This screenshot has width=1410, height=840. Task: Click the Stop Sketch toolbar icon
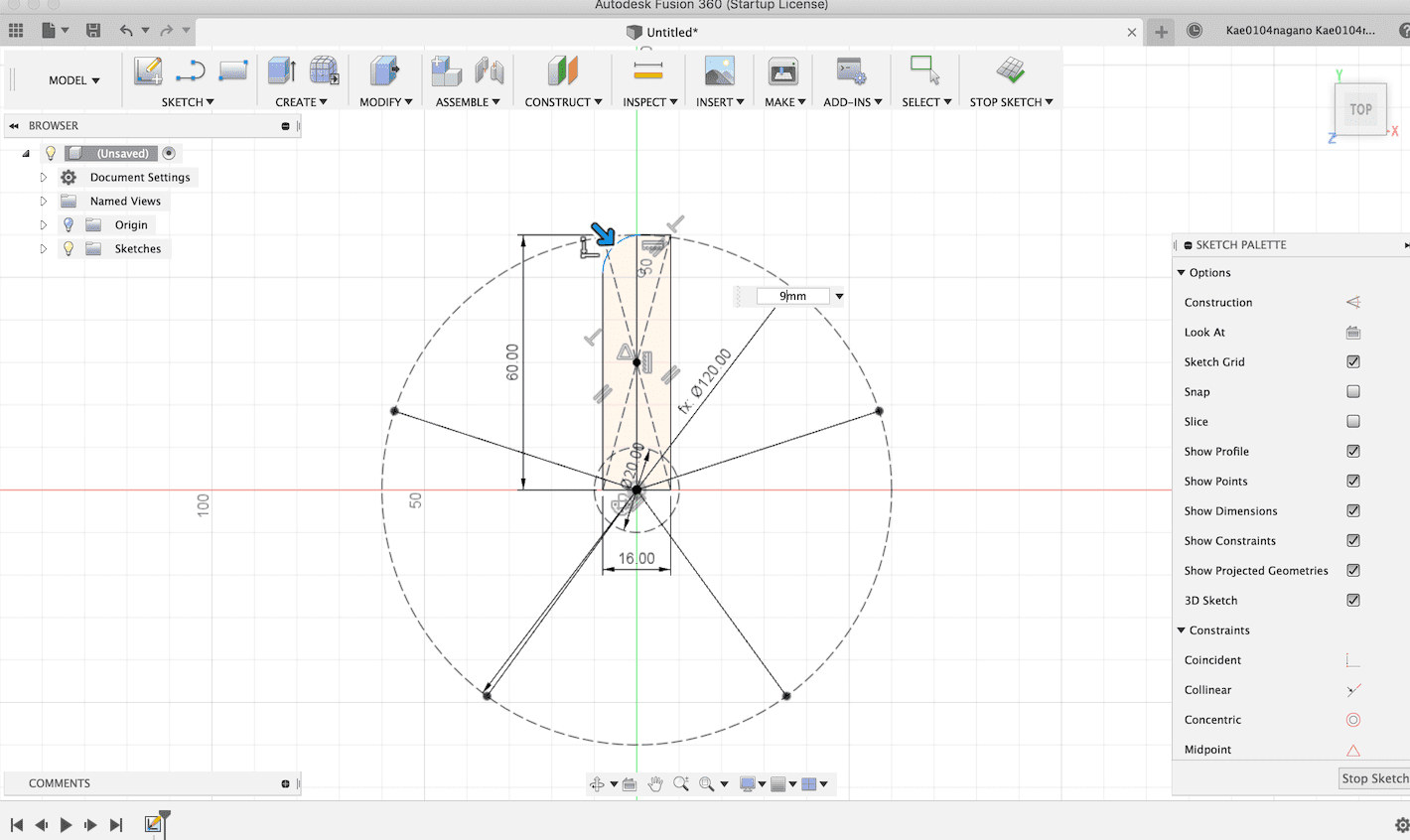(1010, 71)
